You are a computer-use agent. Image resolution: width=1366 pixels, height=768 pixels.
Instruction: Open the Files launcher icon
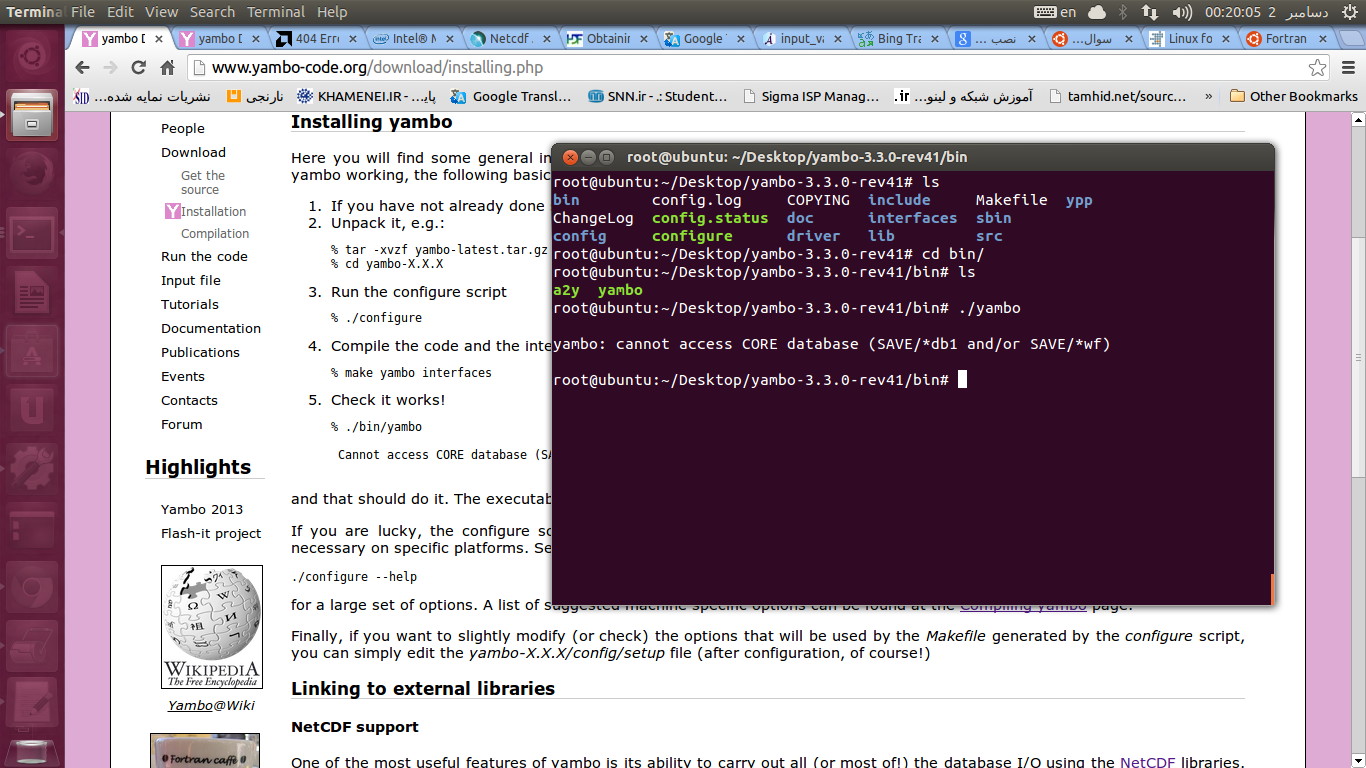tap(32, 116)
